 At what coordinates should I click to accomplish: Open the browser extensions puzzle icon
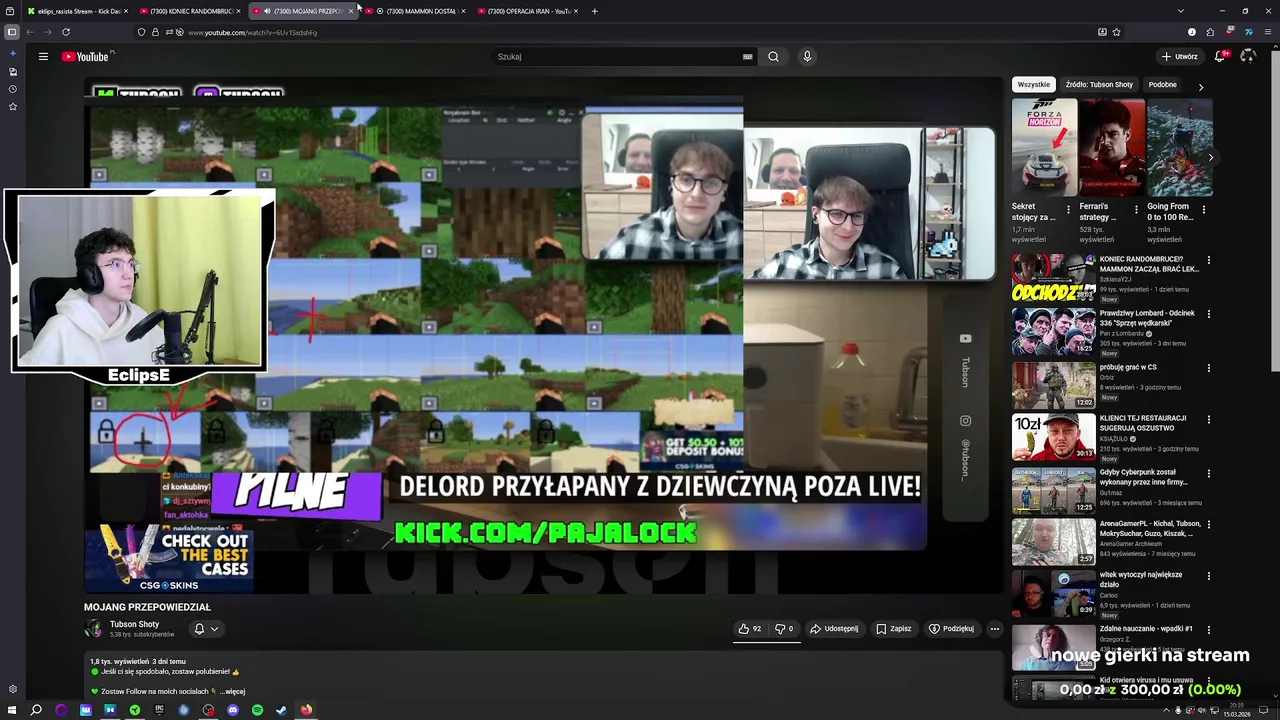pyautogui.click(x=1210, y=32)
